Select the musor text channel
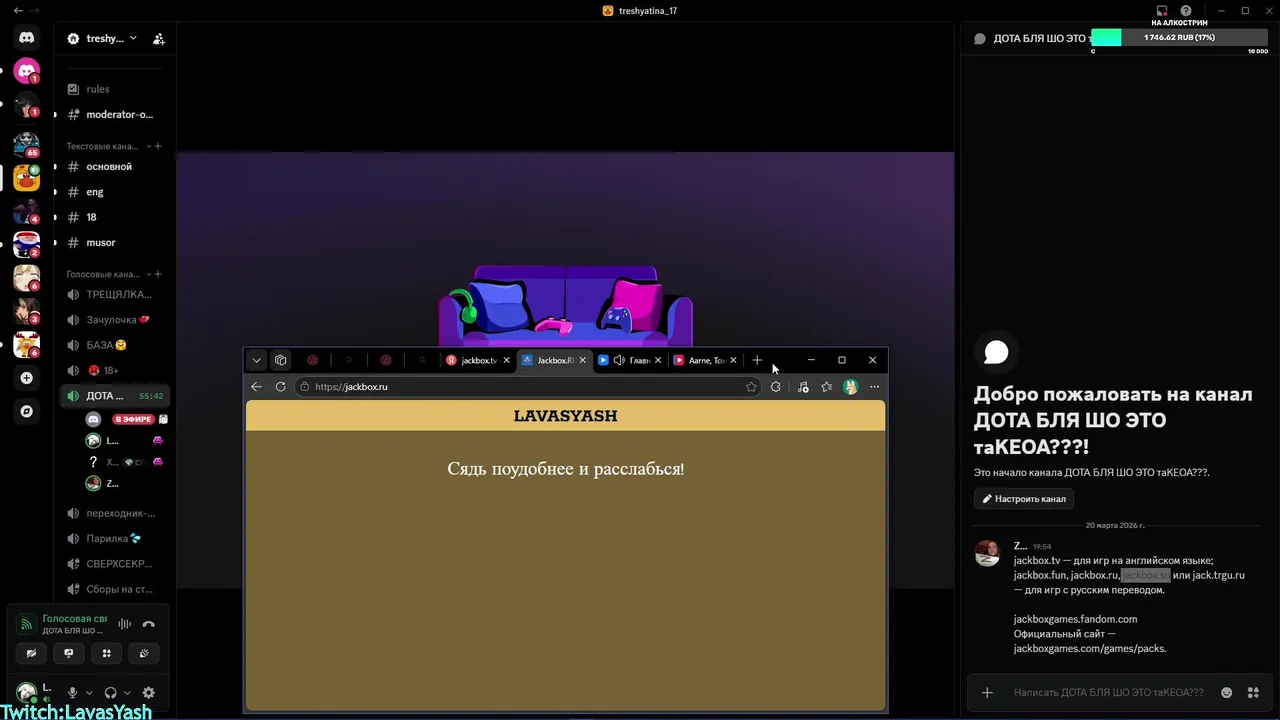This screenshot has height=720, width=1280. coord(115,242)
